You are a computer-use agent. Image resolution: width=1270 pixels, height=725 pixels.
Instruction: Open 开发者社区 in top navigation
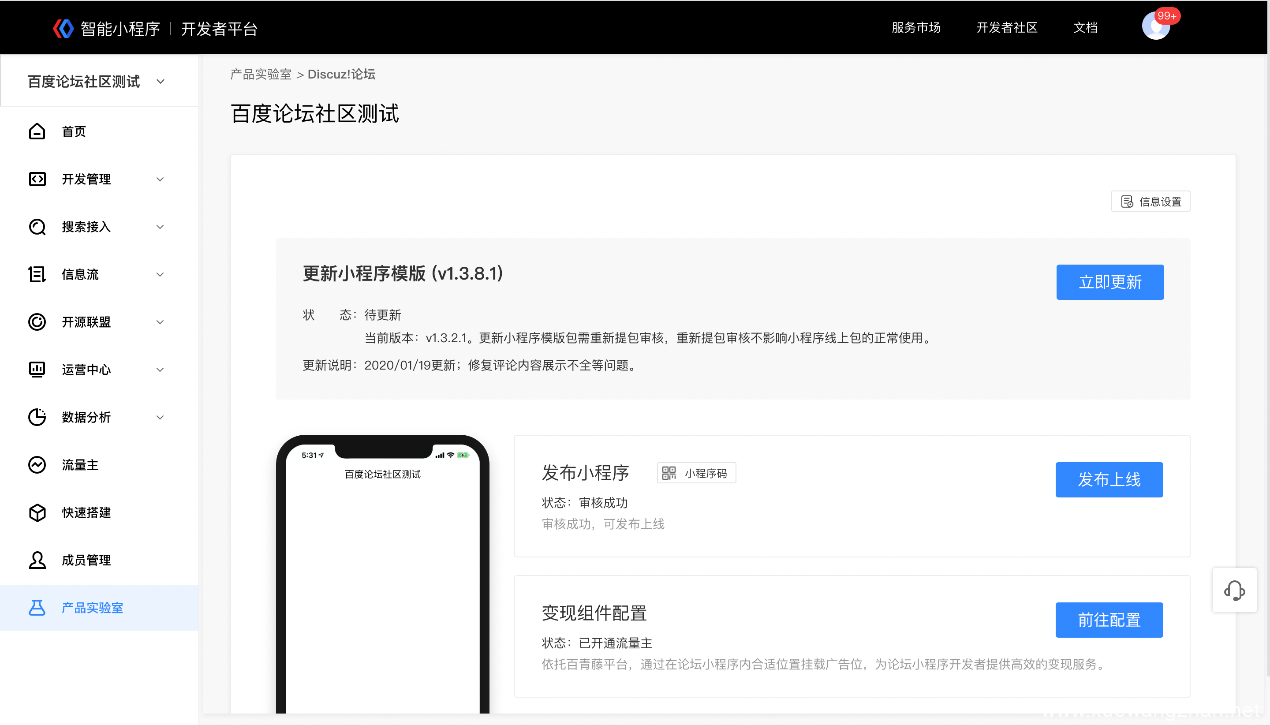click(1006, 28)
